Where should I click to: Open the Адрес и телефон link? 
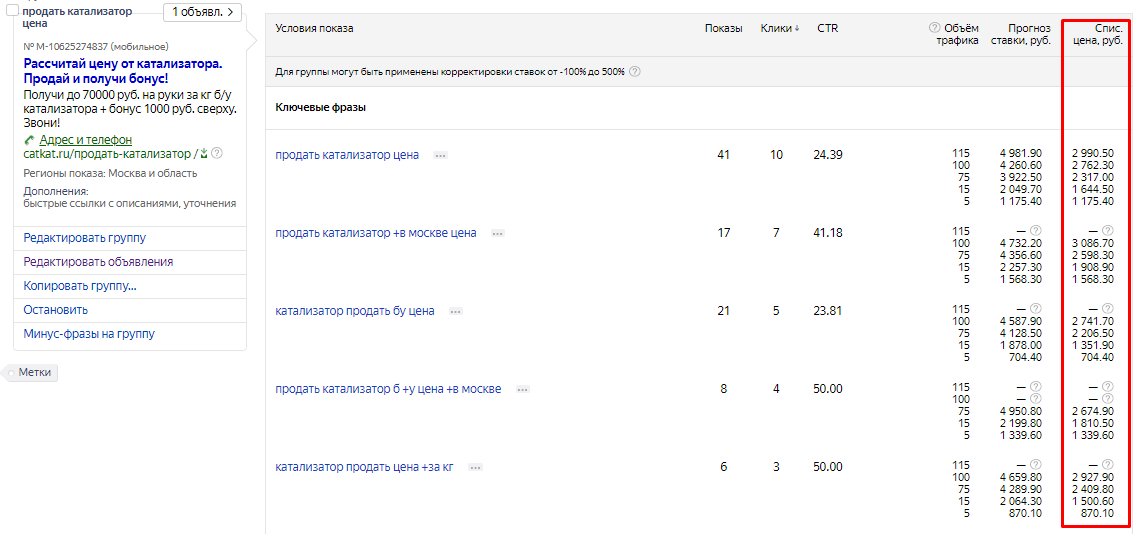click(86, 140)
